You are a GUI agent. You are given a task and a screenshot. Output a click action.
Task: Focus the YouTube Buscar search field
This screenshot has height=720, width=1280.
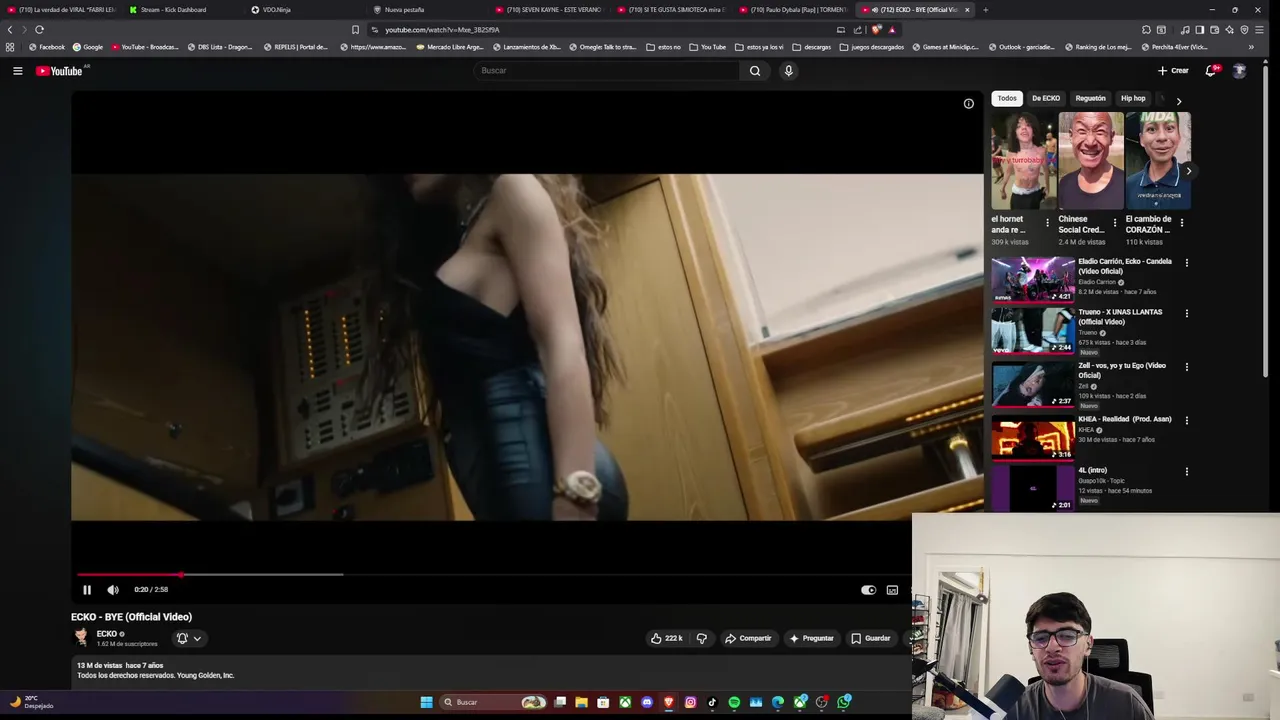coord(607,71)
